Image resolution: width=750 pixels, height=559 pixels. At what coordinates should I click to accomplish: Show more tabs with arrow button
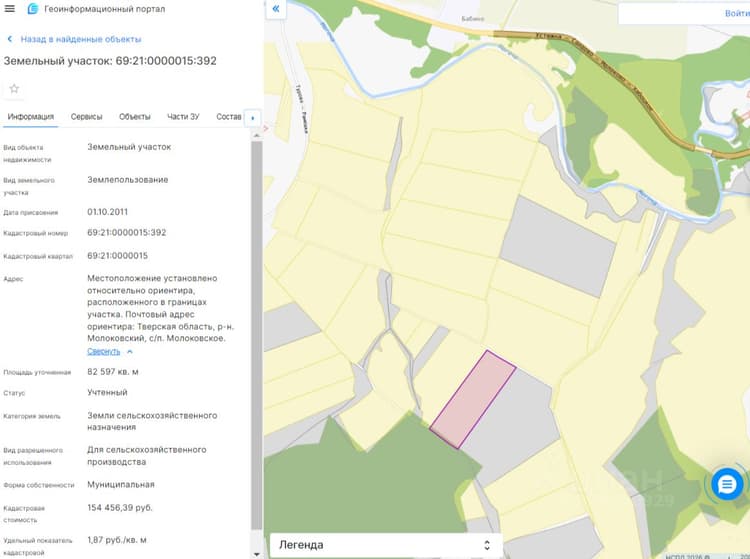click(x=253, y=118)
